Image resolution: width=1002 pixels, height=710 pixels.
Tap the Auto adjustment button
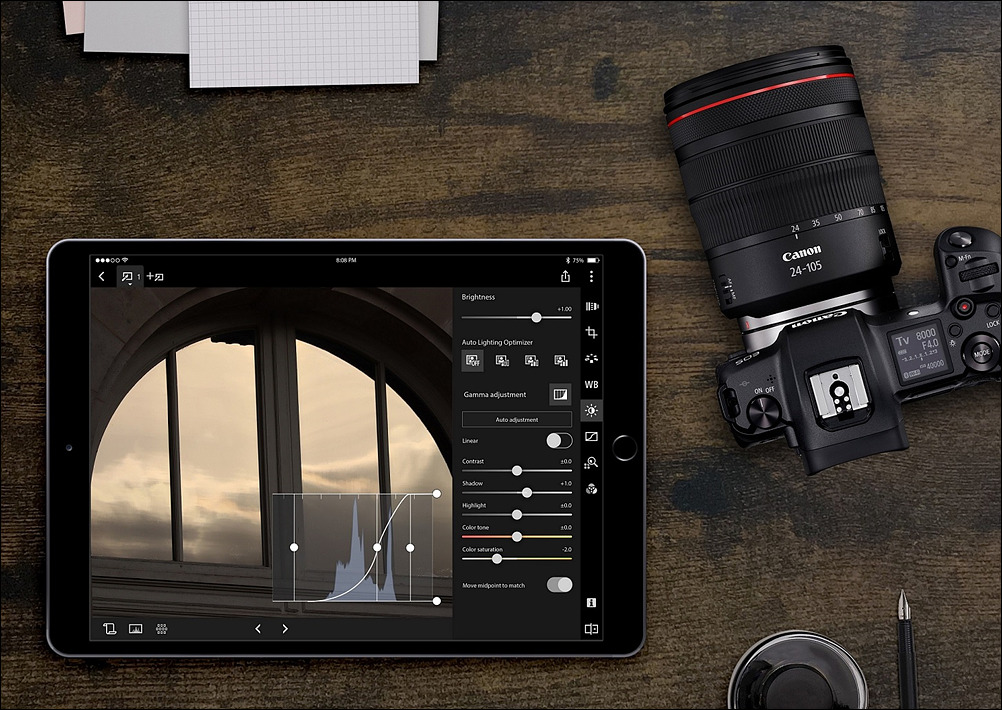click(x=516, y=419)
